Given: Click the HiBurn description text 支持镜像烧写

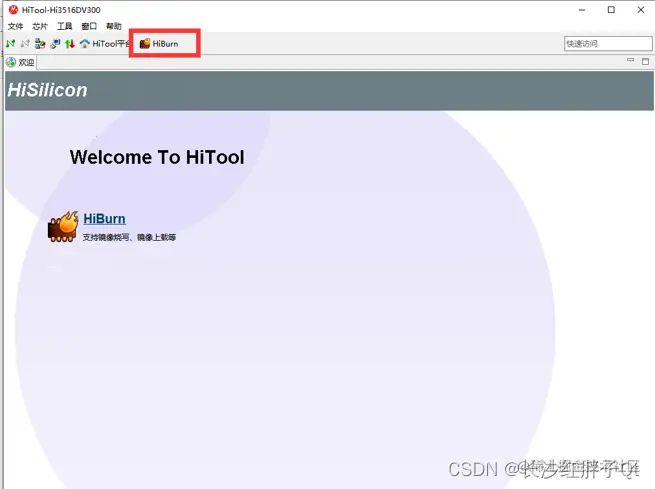Looking at the screenshot, I should click(129, 237).
